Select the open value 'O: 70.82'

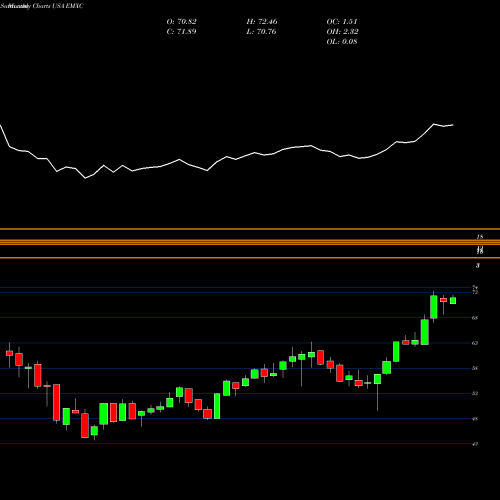coord(181,22)
